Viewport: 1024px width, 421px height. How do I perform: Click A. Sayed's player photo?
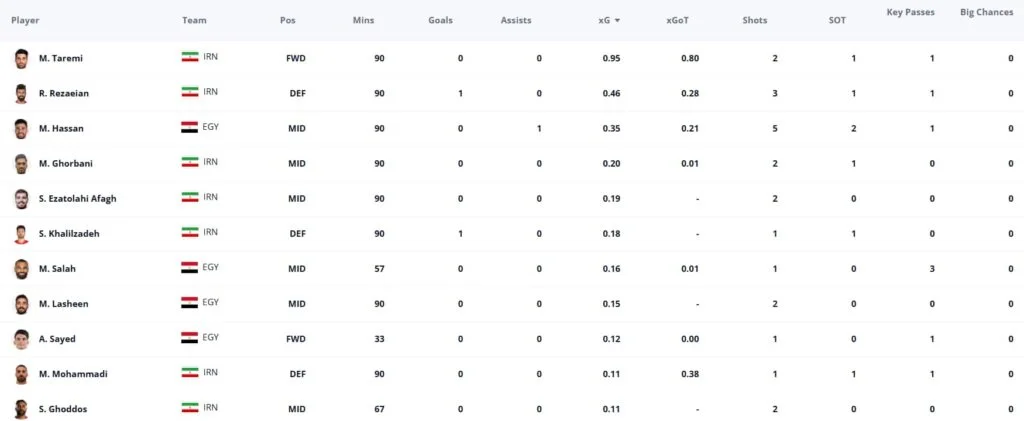tap(22, 339)
